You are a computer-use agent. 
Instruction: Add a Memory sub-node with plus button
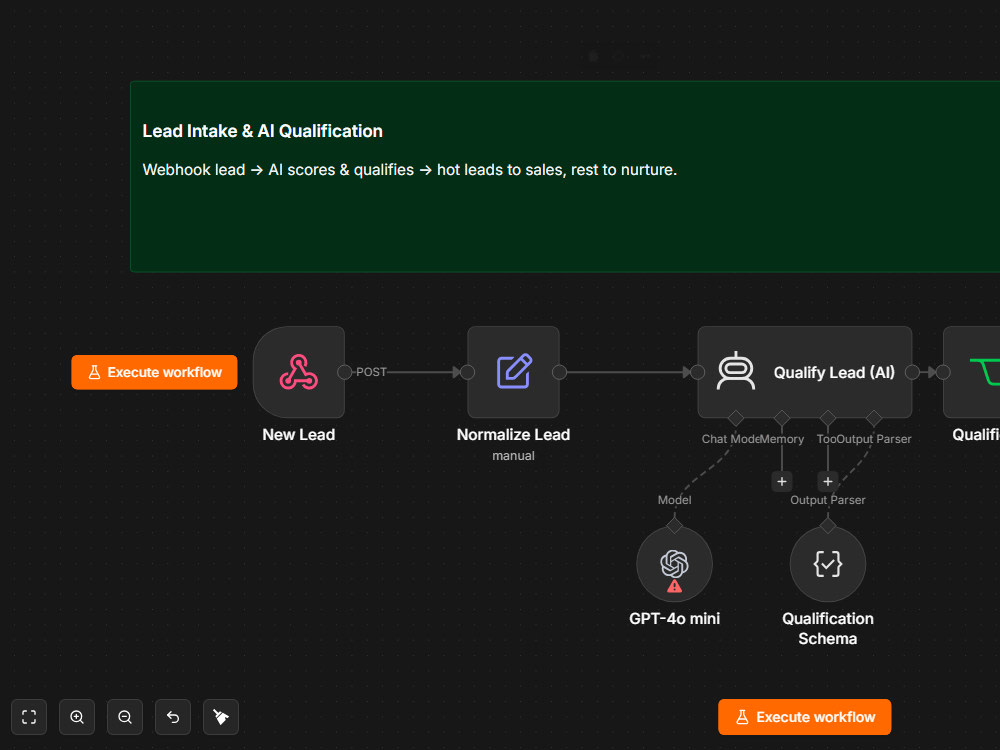coord(782,482)
